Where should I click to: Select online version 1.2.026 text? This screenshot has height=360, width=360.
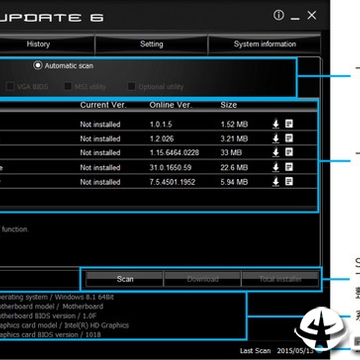(x=162, y=139)
